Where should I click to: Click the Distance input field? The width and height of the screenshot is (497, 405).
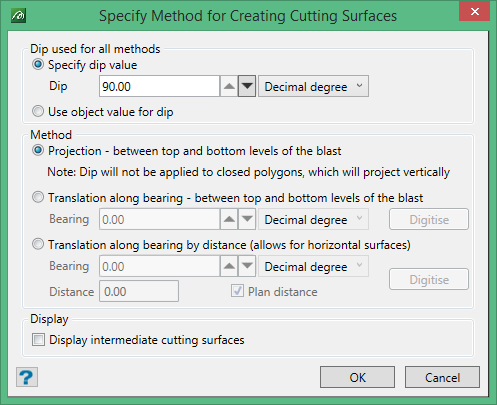tap(139, 291)
